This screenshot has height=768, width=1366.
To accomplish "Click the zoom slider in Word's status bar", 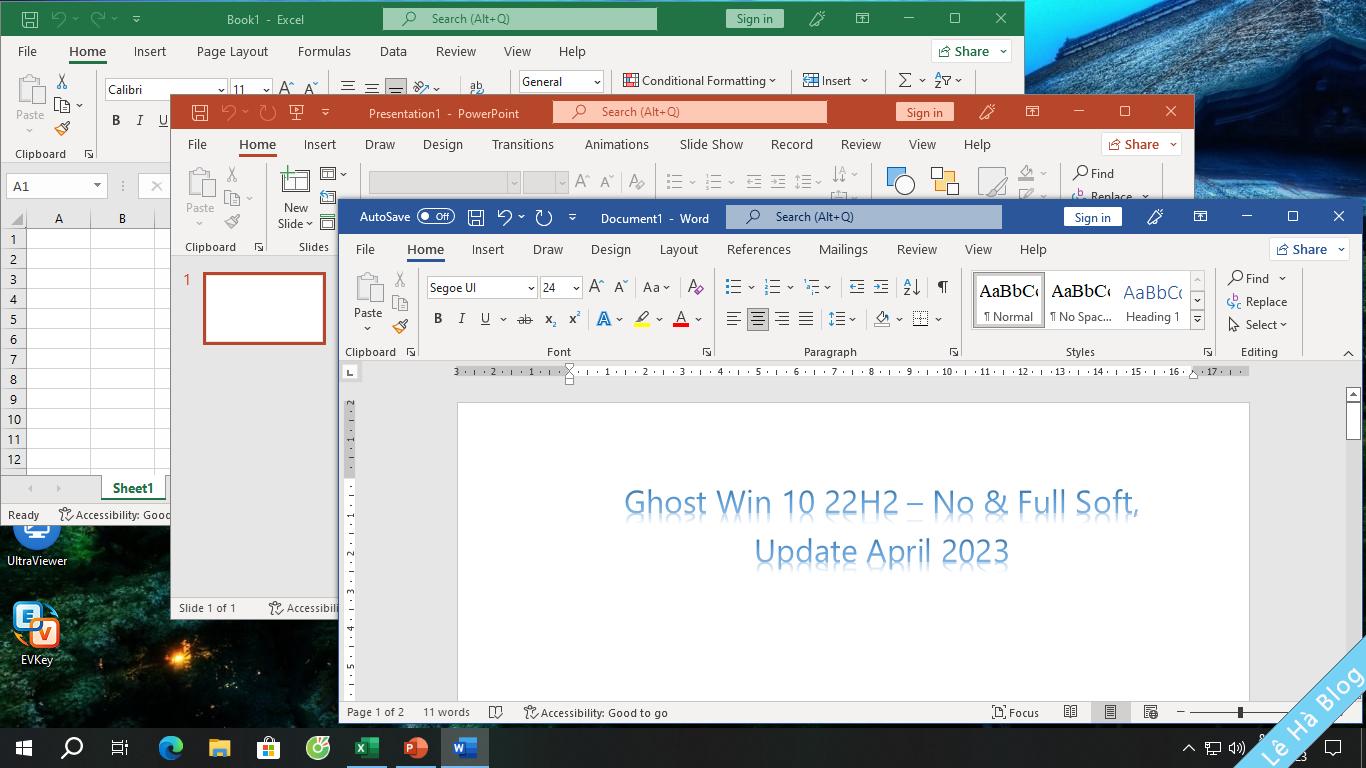I will tap(1240, 713).
